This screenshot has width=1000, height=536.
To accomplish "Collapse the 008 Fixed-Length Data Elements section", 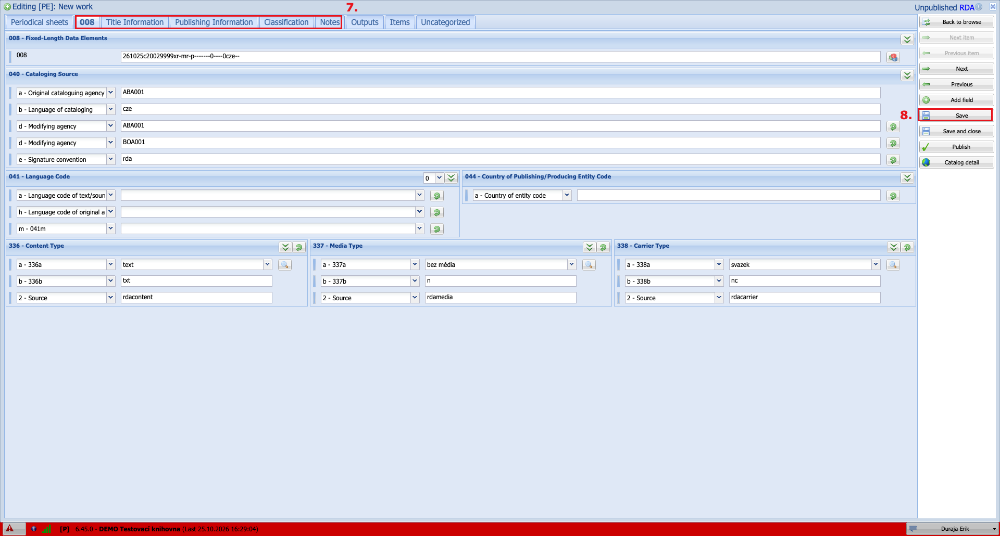I will (907, 39).
